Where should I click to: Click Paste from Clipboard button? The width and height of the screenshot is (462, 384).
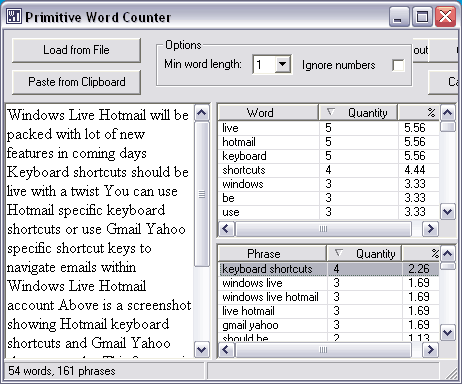click(76, 82)
